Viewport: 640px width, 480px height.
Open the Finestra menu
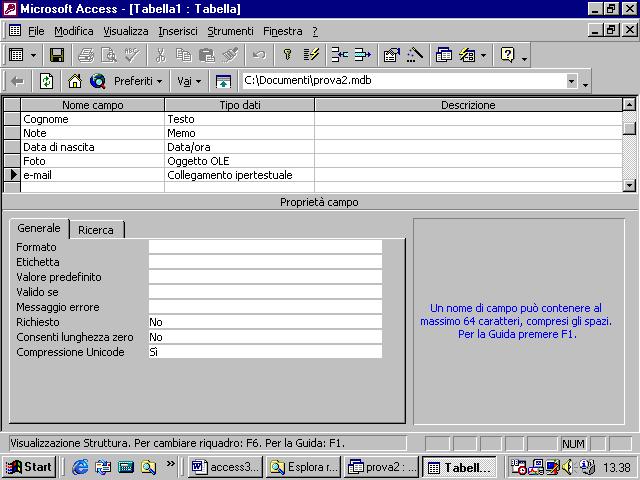[x=282, y=31]
